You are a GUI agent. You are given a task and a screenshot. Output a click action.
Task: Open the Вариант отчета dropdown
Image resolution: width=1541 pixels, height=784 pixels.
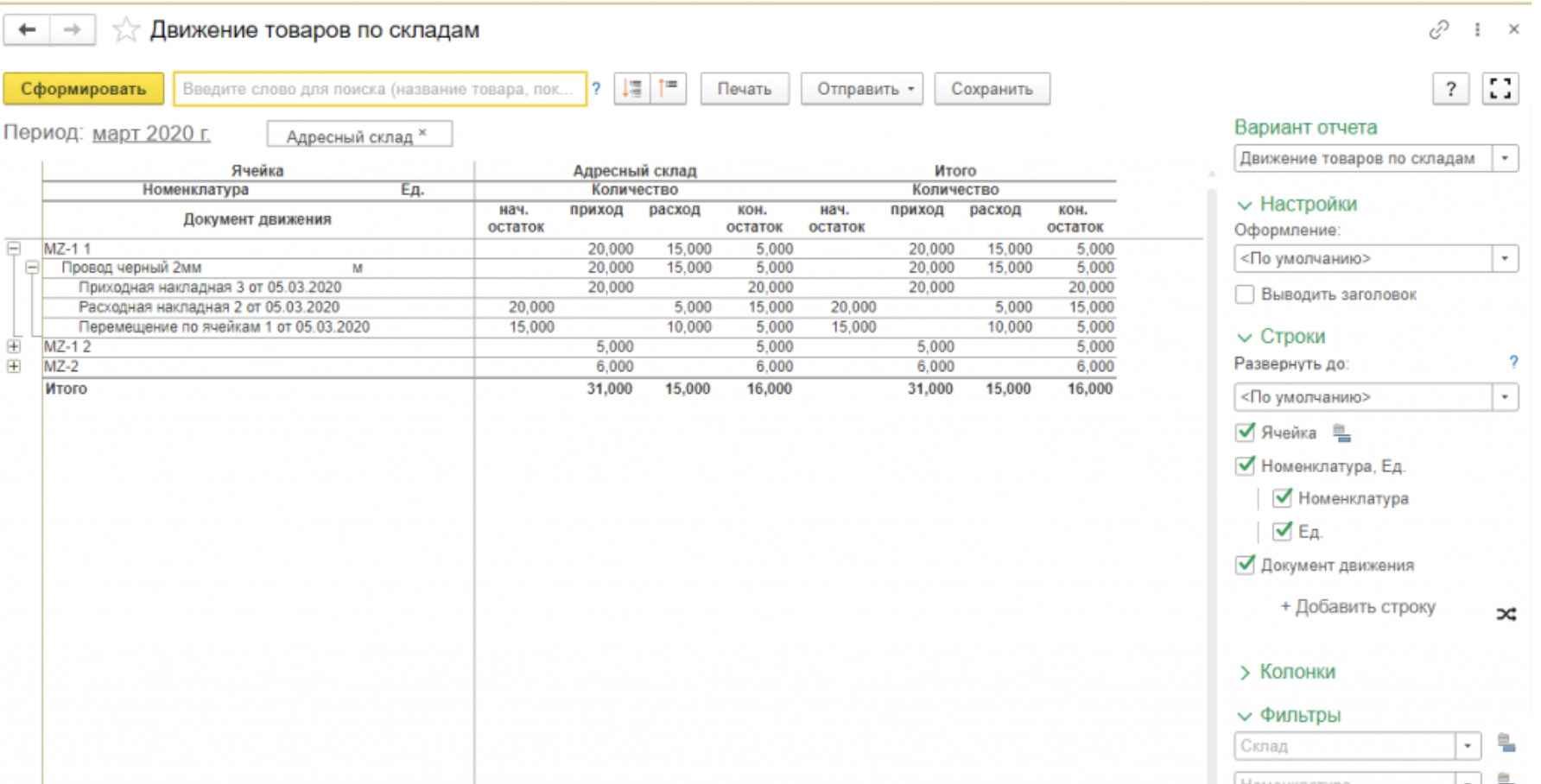click(1505, 159)
